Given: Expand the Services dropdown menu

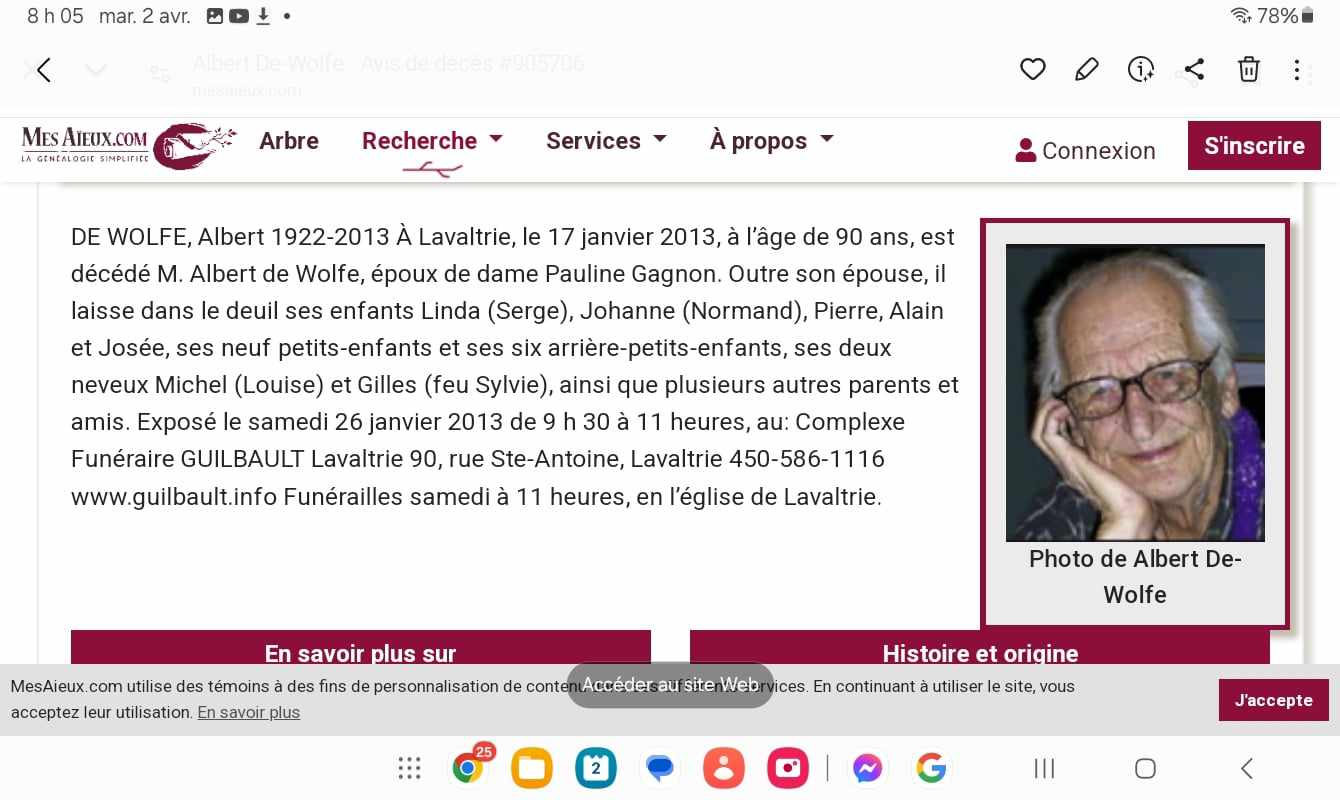Looking at the screenshot, I should (606, 141).
